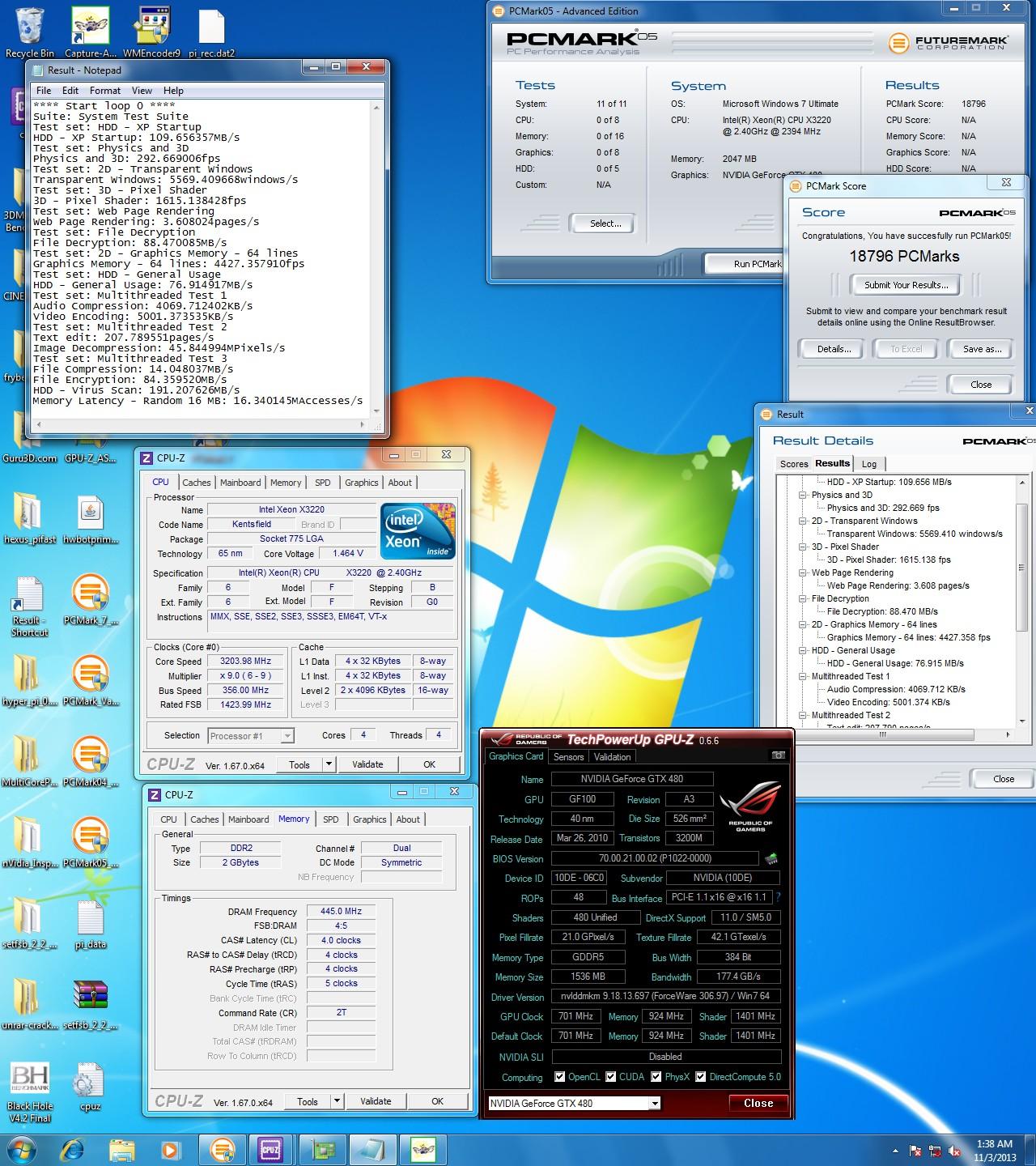Open Windows Media Player from the taskbar
Screen dimensions: 1036x1166
[x=170, y=1150]
